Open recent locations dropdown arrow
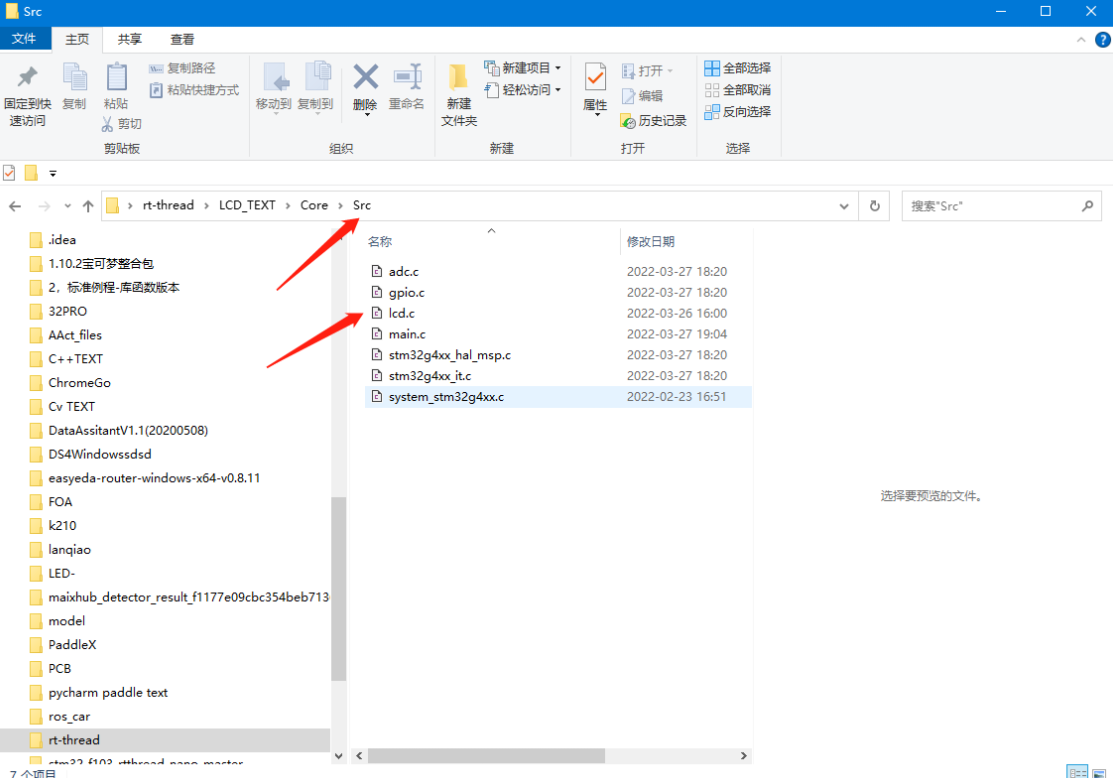The width and height of the screenshot is (1113, 778). pyautogui.click(x=67, y=206)
